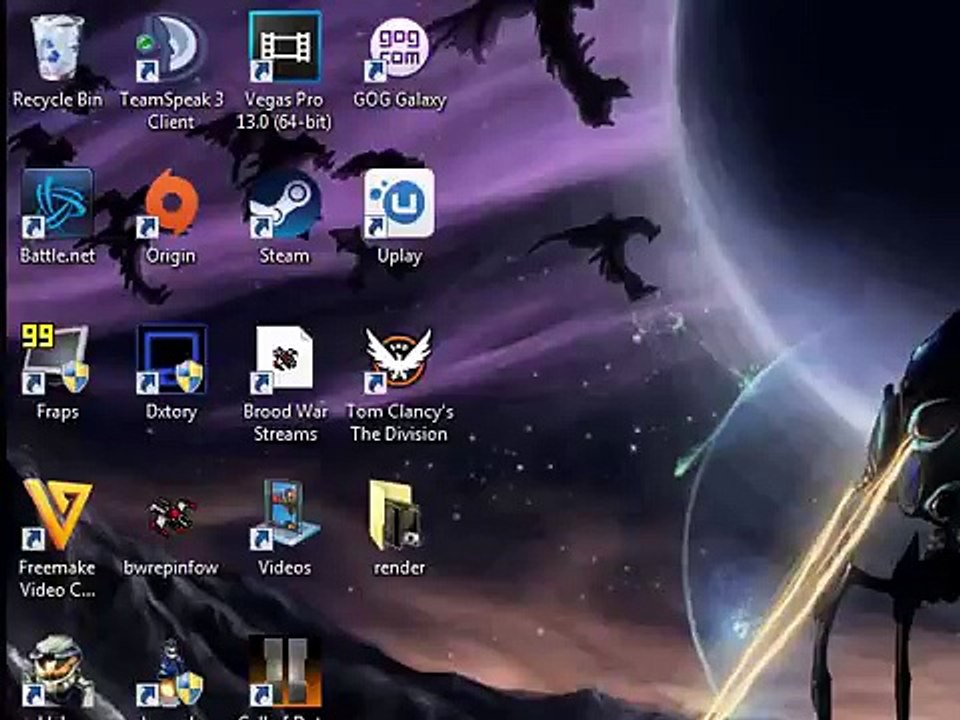Select the Vegas Pro 13.0 shortcut
This screenshot has width=960, height=720.
(x=285, y=48)
